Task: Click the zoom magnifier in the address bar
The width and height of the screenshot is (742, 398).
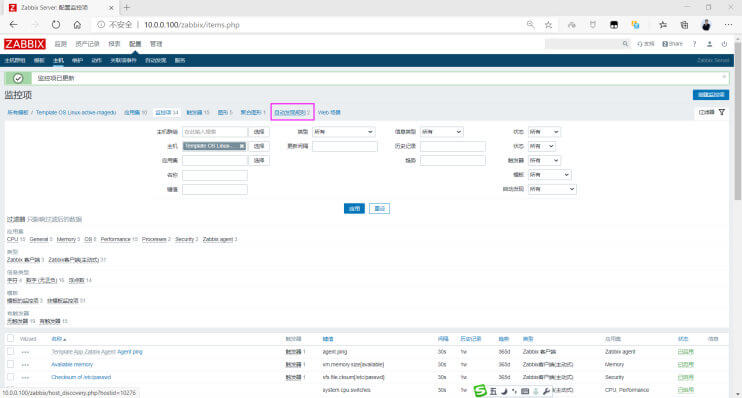Action: coord(530,25)
